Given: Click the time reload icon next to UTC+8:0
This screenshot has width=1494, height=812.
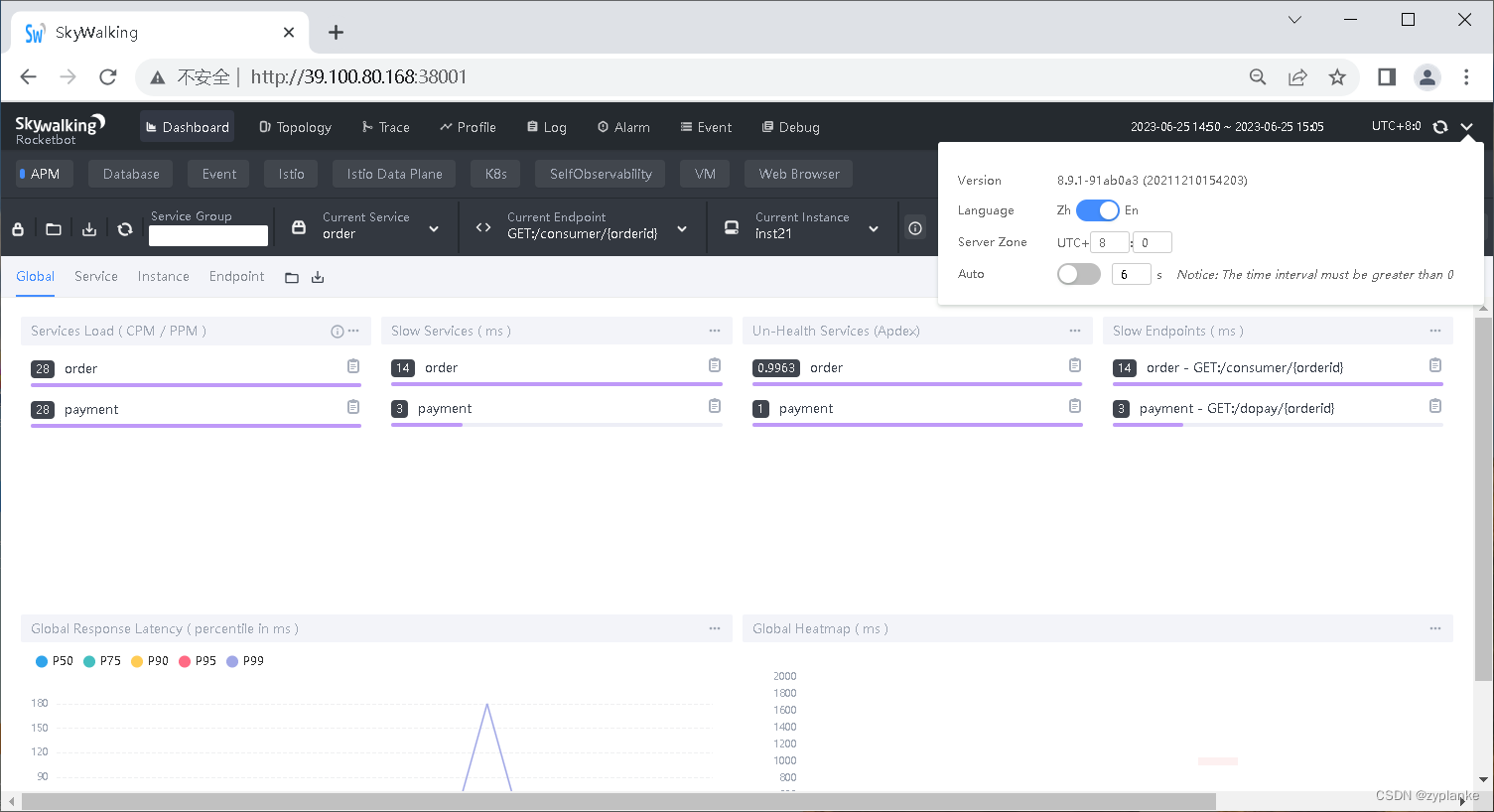Looking at the screenshot, I should point(1440,126).
